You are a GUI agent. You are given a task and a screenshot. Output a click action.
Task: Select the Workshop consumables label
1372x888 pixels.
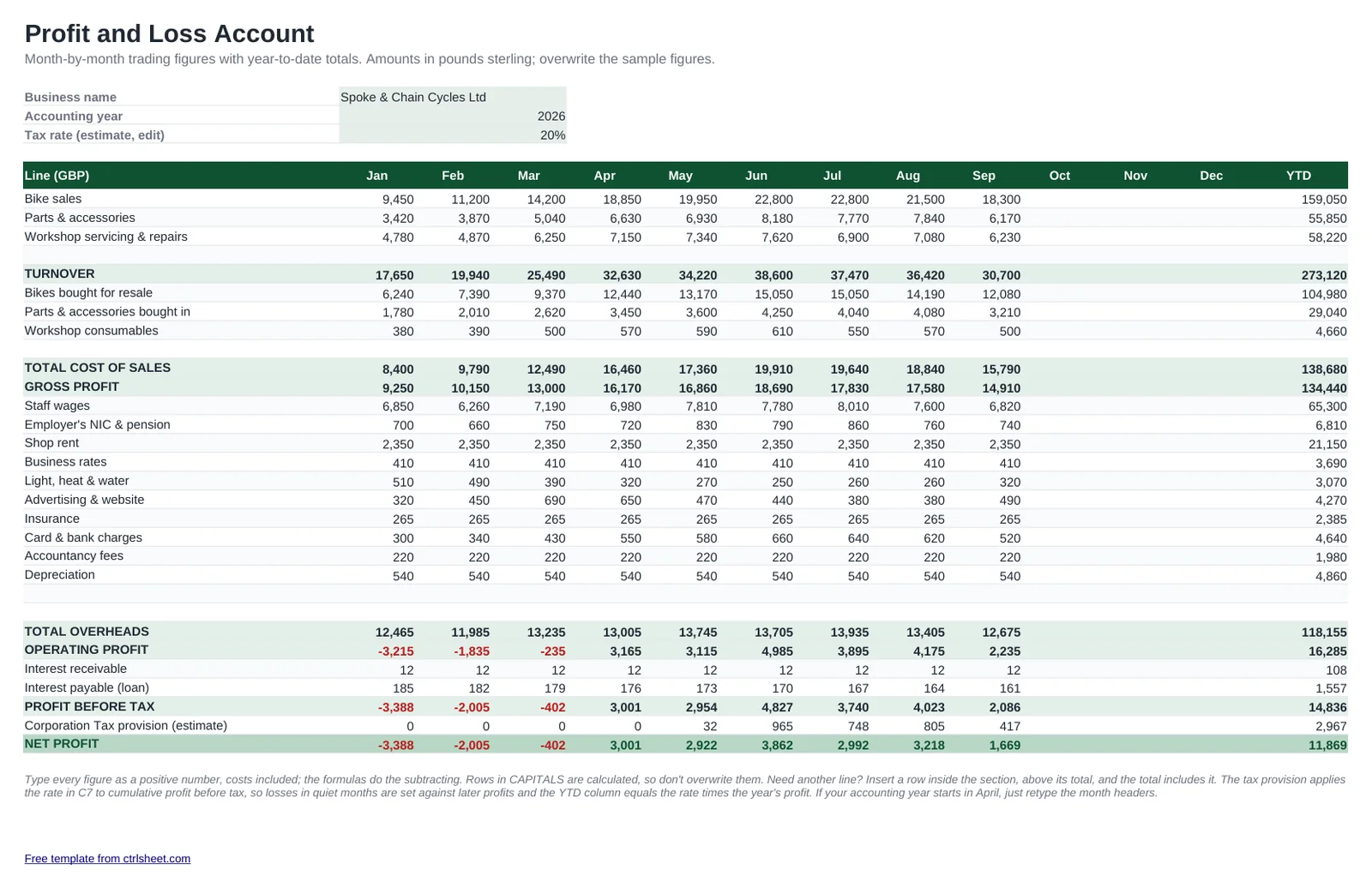click(91, 330)
